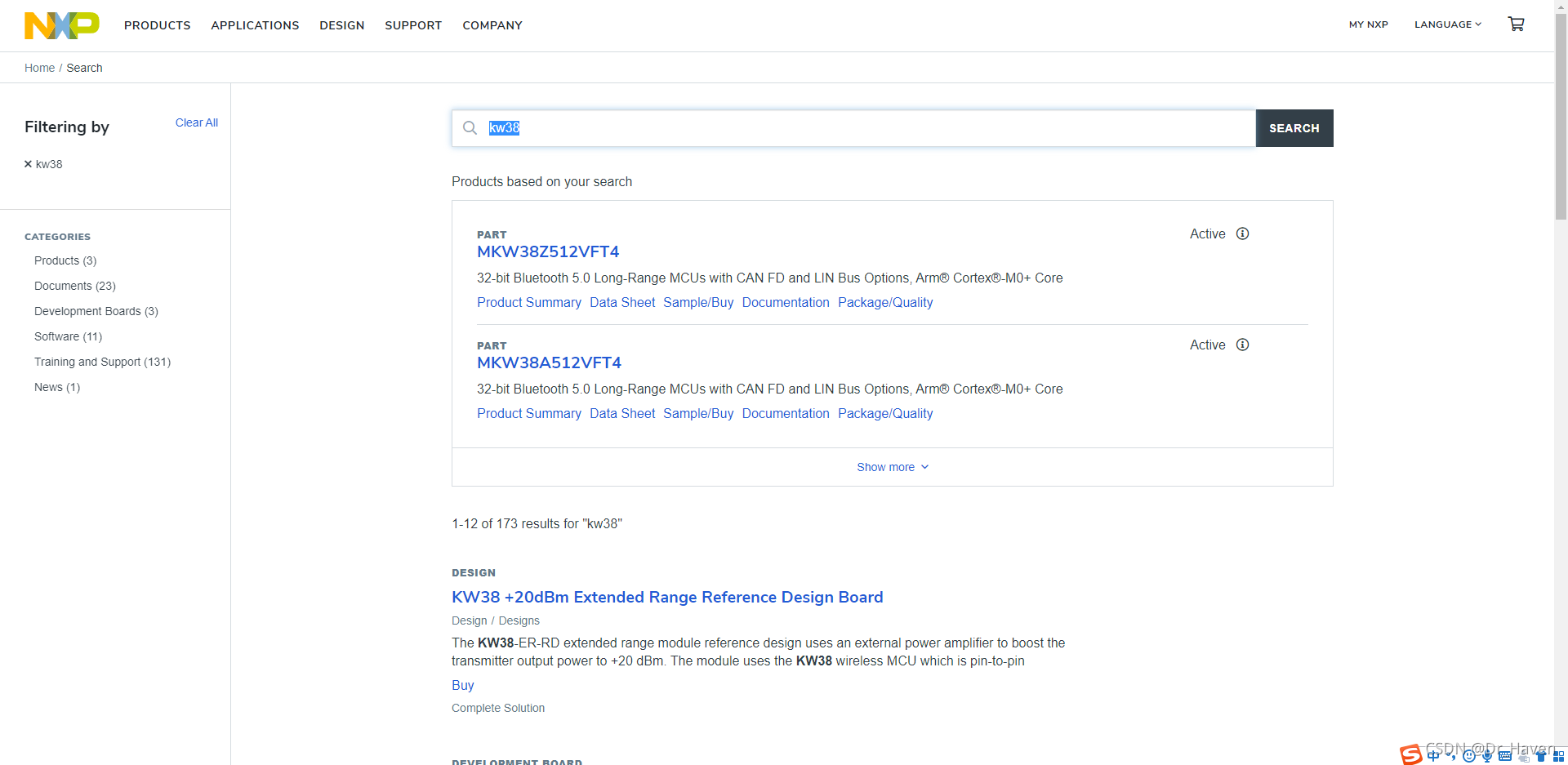Open Data Sheet for MKW38Z512VFT4
The height and width of the screenshot is (765, 1568).
[622, 302]
